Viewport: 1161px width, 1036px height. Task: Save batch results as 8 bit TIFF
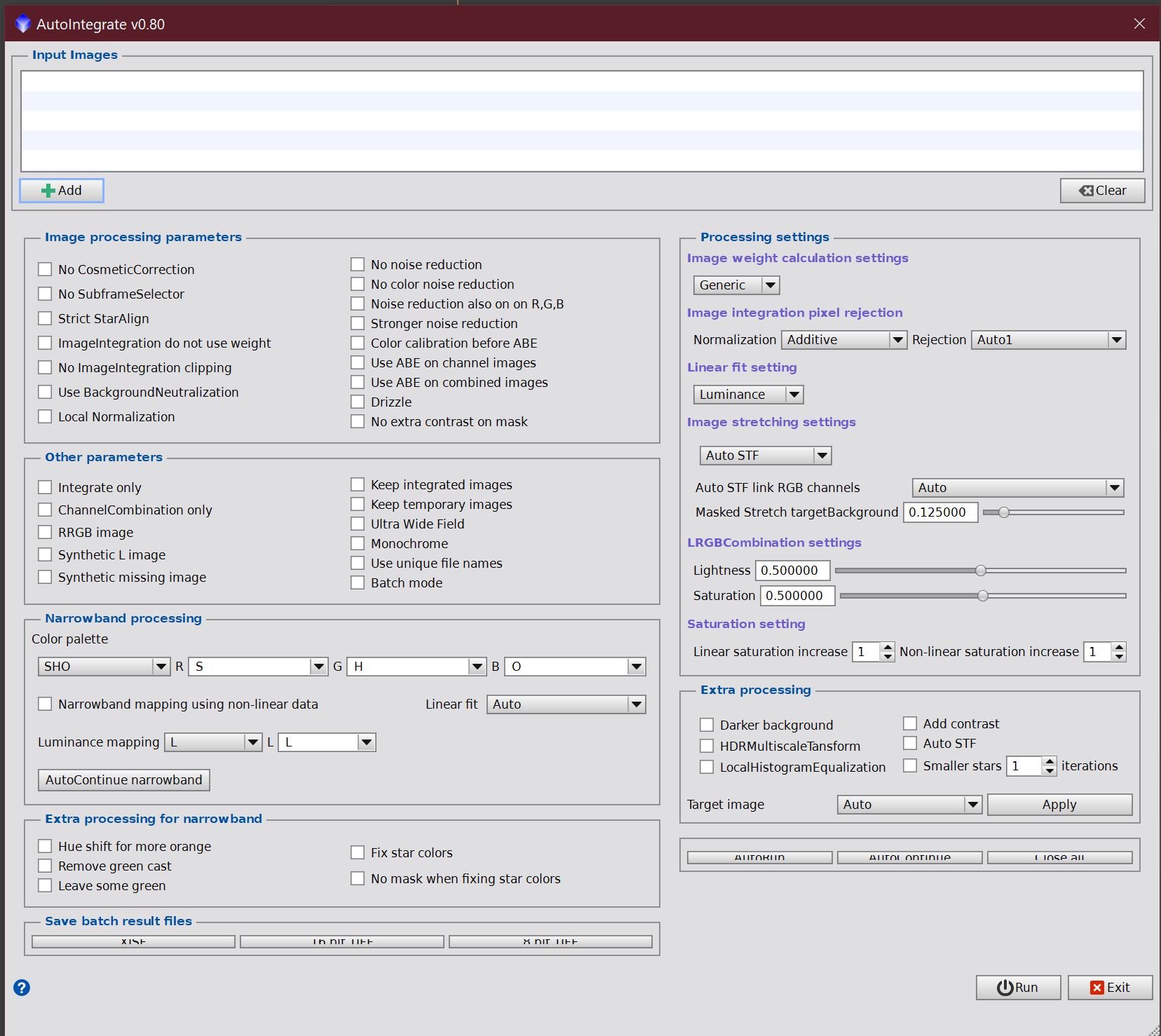pyautogui.click(x=550, y=941)
